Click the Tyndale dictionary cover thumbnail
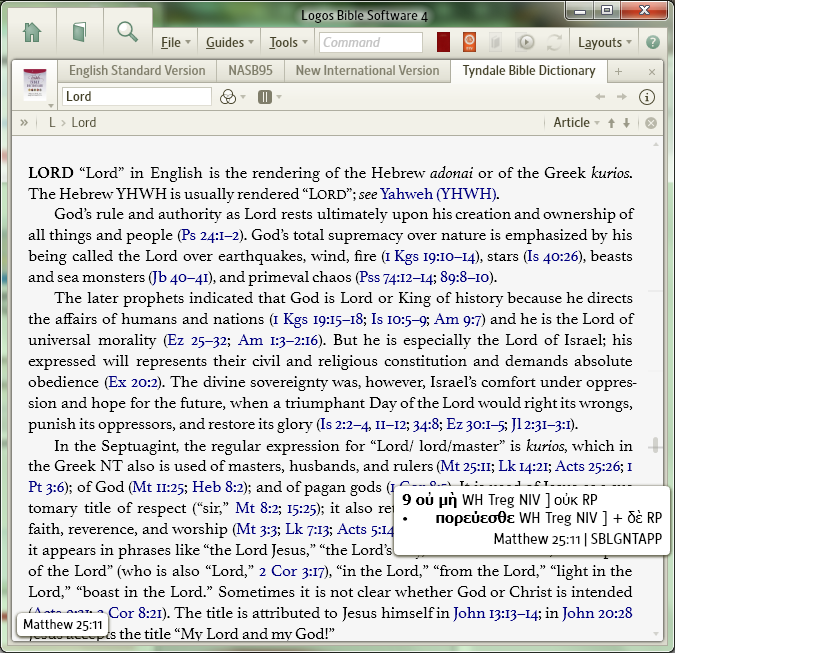Viewport: 819px width, 653px height. click(34, 84)
